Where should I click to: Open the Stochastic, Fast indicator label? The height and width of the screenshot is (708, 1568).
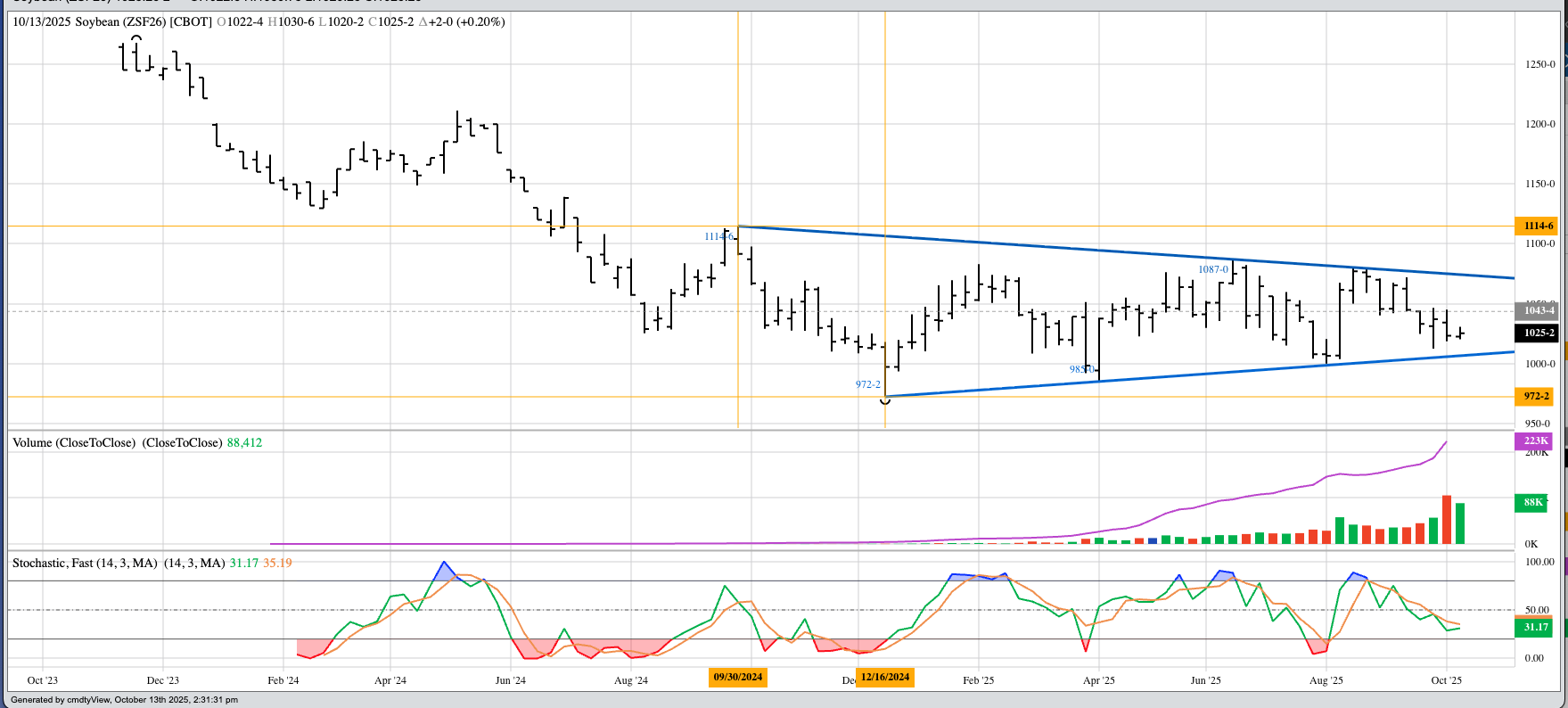coord(85,563)
